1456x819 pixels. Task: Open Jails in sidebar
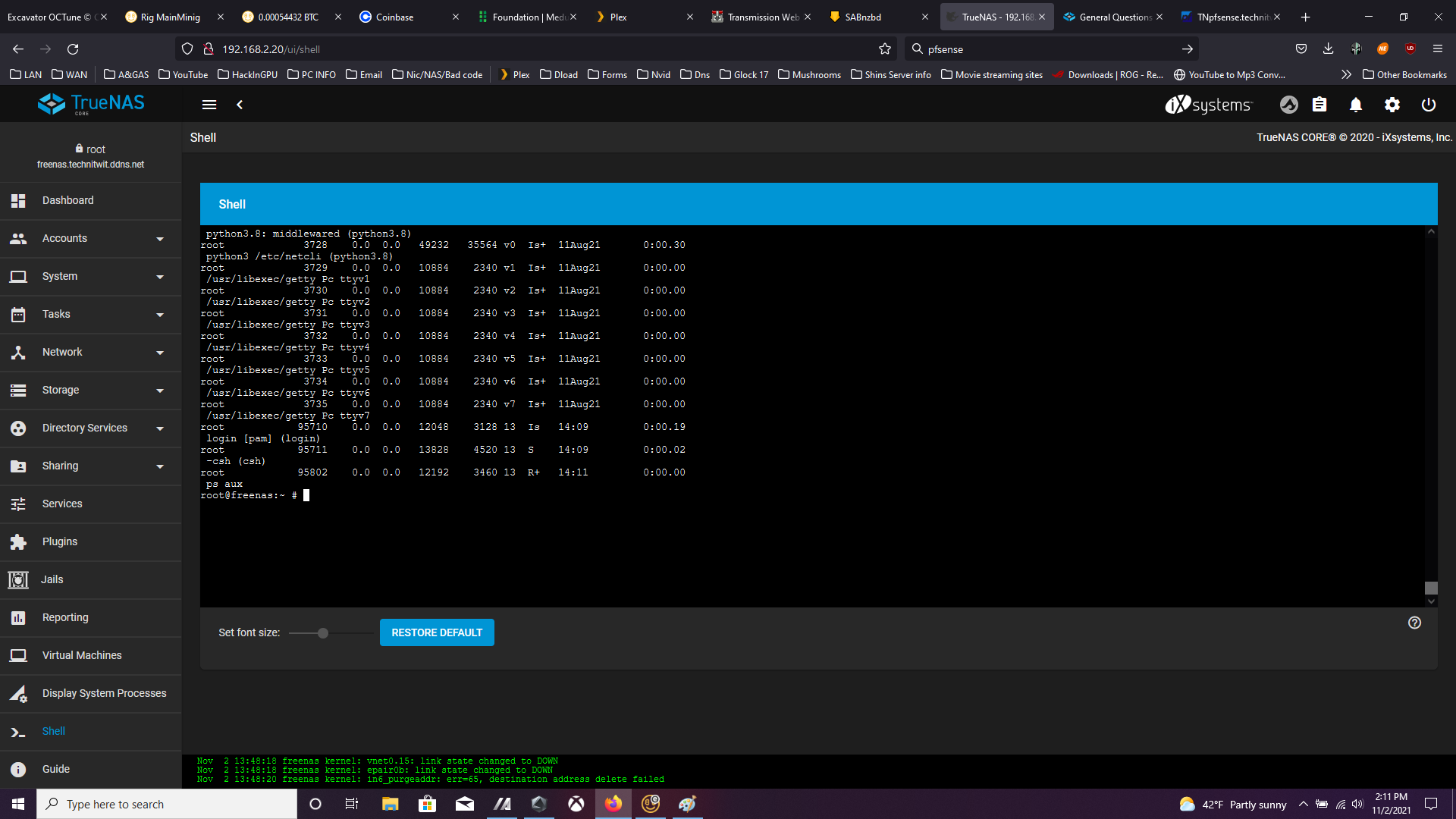click(91, 579)
